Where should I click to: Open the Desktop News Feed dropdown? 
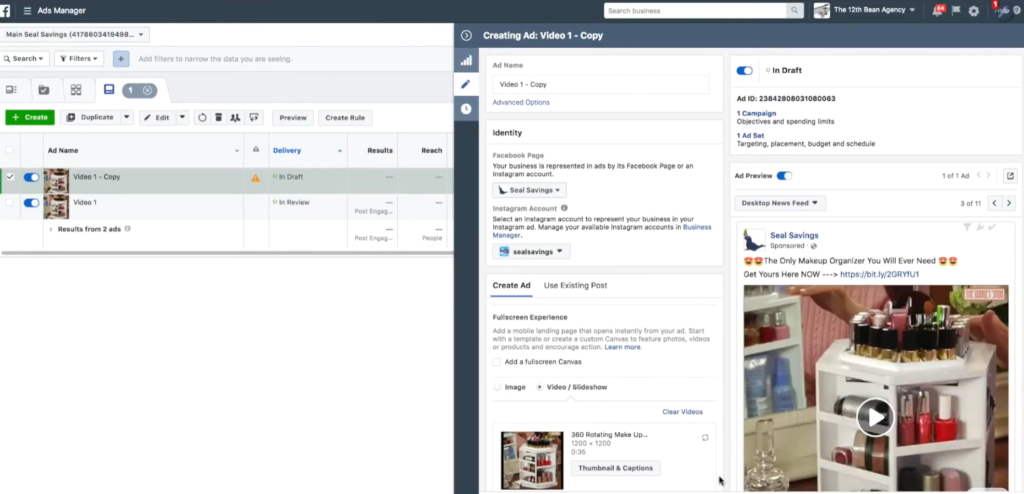click(780, 203)
